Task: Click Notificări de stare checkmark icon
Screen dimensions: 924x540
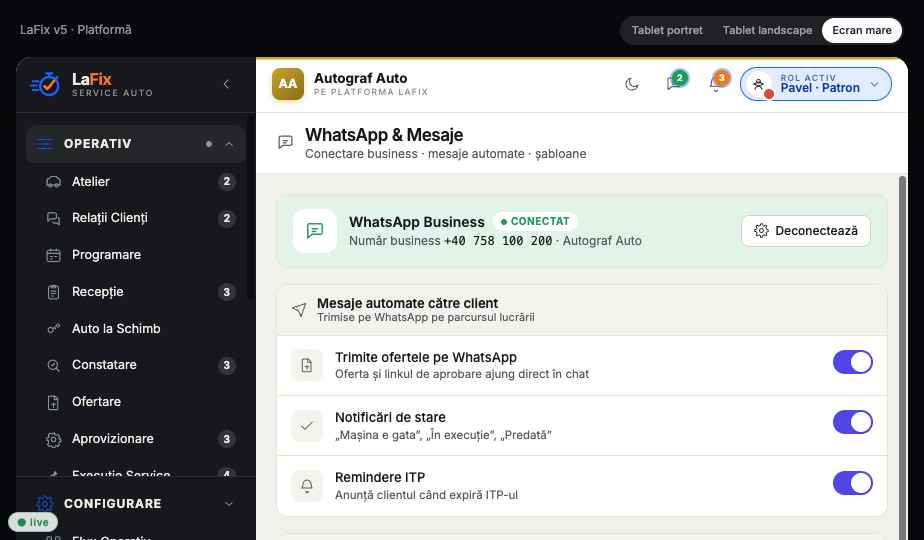Action: tap(307, 426)
